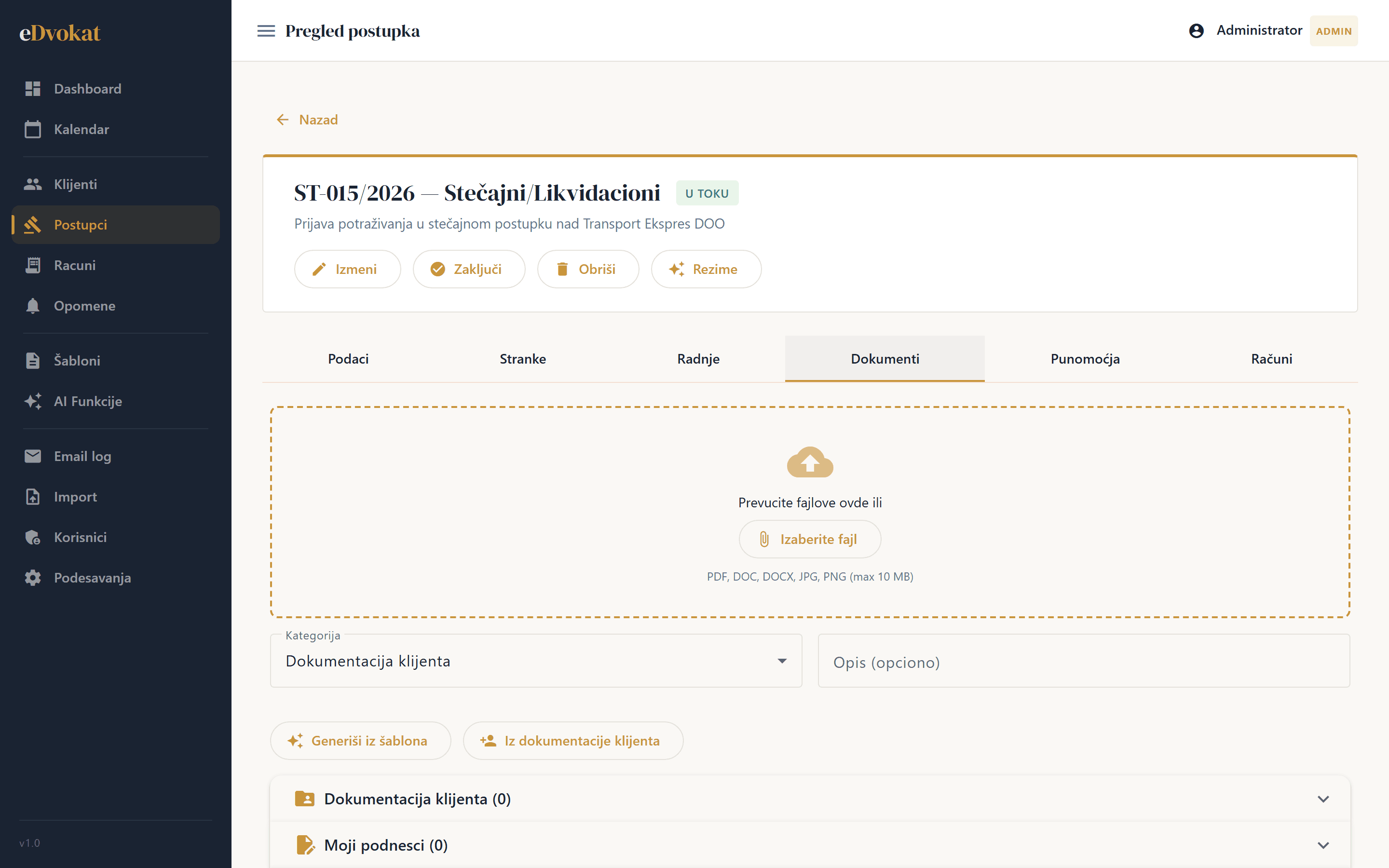The image size is (1389, 868).
Task: Click the eDvokat logo
Action: tap(60, 33)
